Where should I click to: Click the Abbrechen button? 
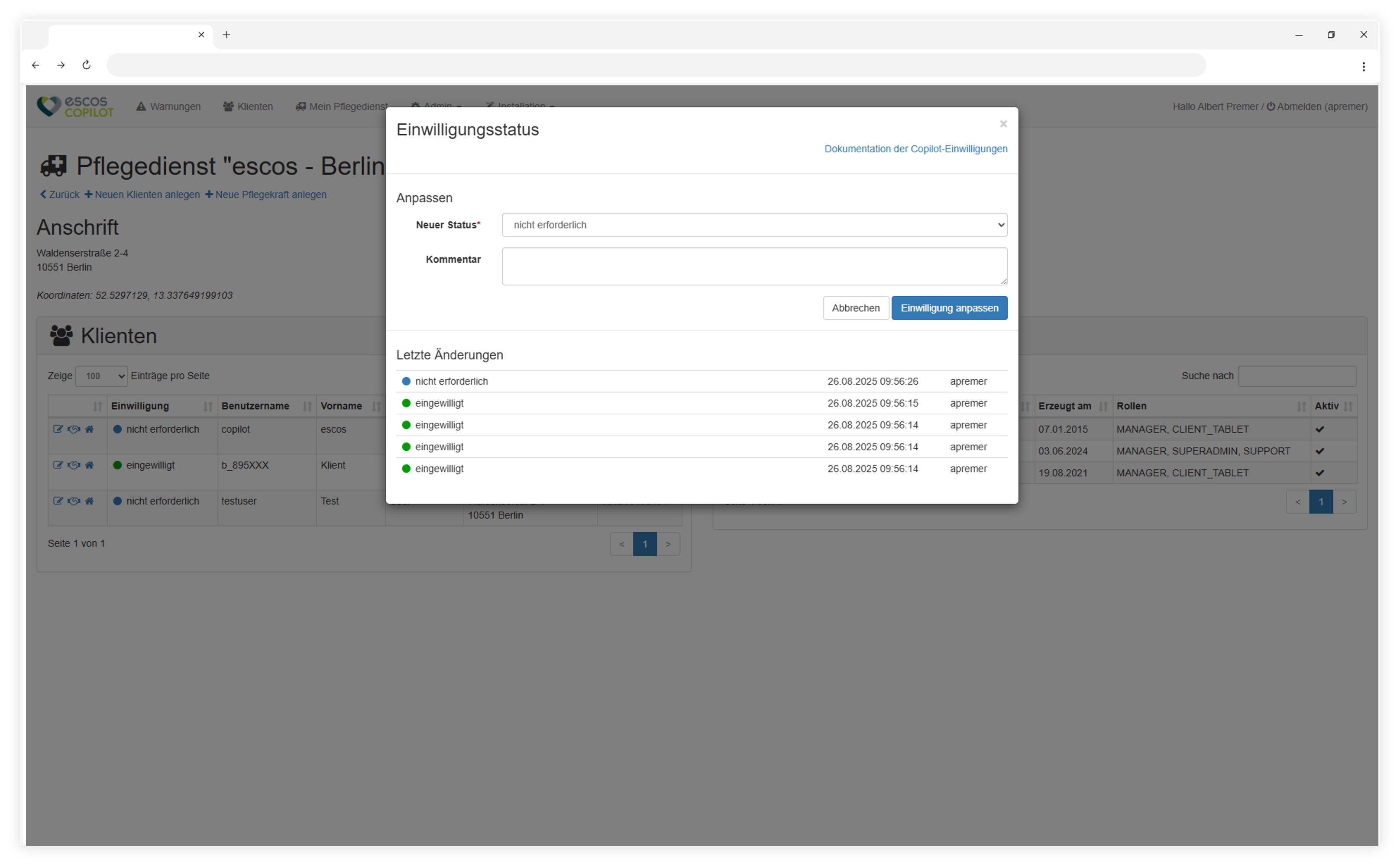click(x=855, y=308)
